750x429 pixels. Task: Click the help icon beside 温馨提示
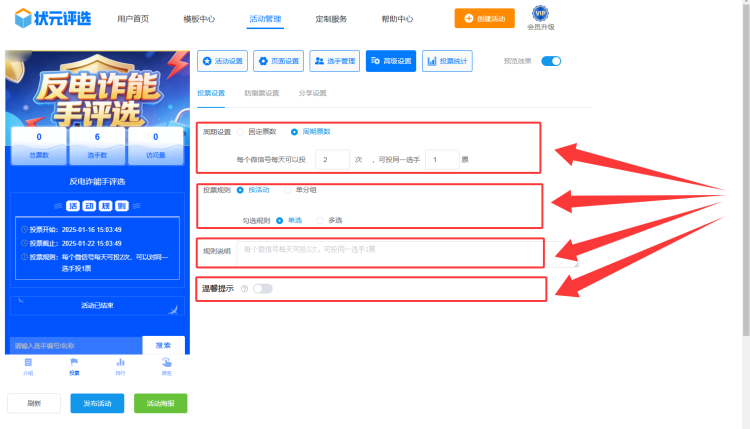244,289
